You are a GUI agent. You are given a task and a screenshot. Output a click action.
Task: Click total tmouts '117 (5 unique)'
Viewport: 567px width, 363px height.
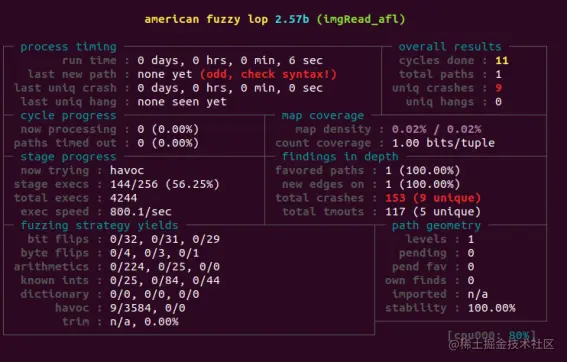point(433,212)
